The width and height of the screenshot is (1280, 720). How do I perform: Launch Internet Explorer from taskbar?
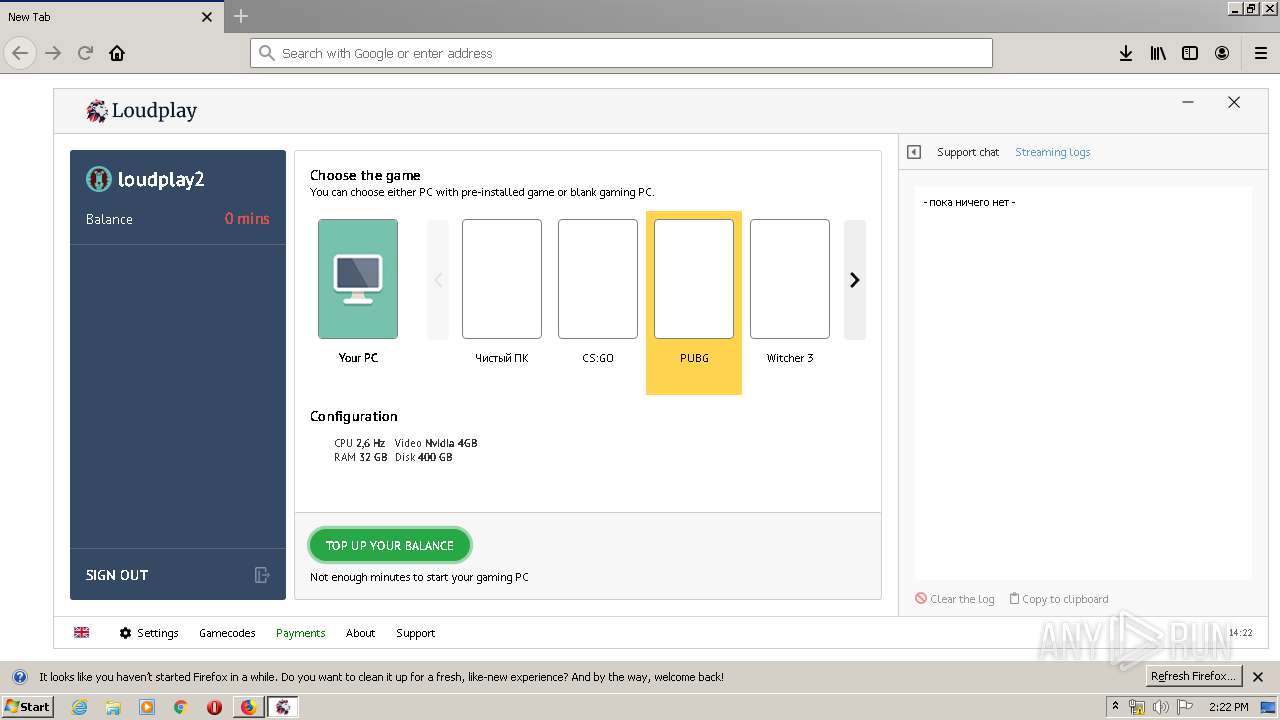pos(79,707)
